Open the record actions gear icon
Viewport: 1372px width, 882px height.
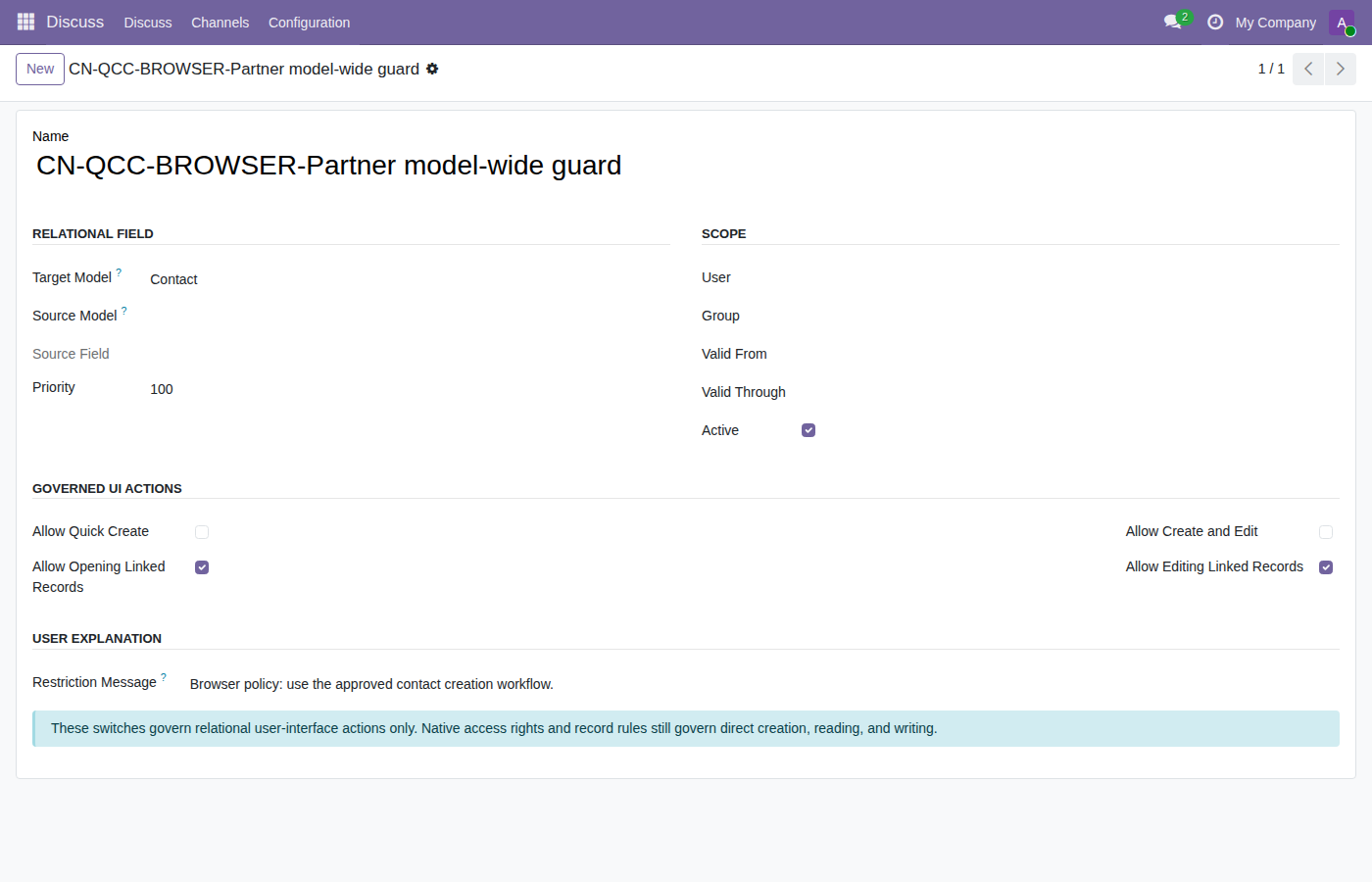coord(432,69)
